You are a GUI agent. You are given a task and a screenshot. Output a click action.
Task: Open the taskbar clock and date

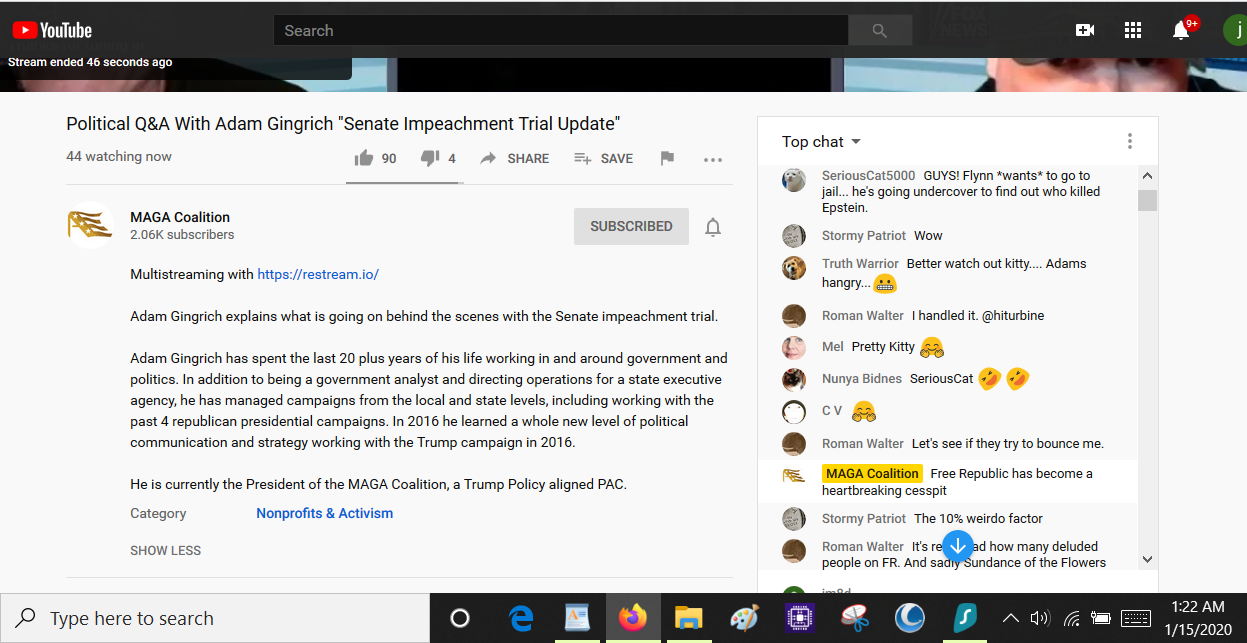(x=1196, y=618)
